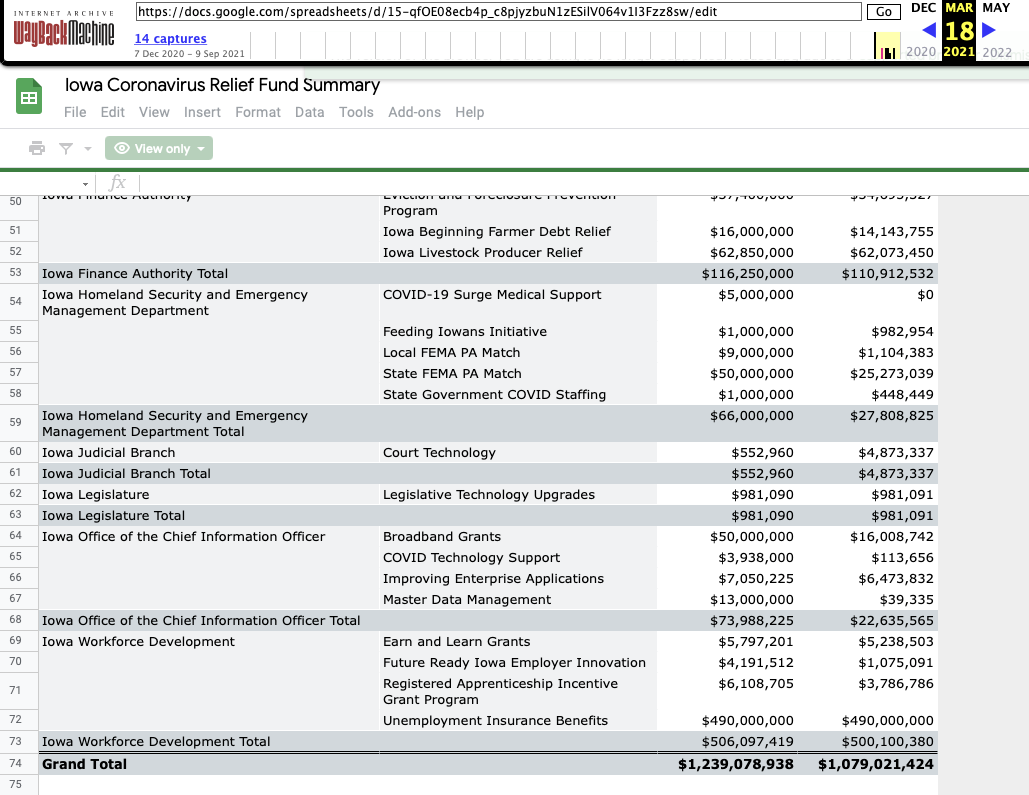Click the $506,097,419 cell
Screen dimensions: 1029x795
coord(728,741)
